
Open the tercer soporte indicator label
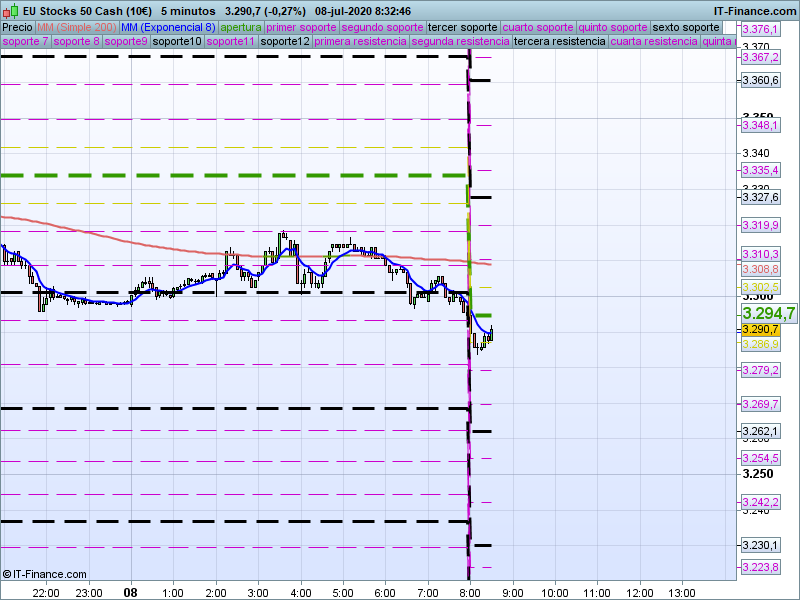click(x=462, y=27)
